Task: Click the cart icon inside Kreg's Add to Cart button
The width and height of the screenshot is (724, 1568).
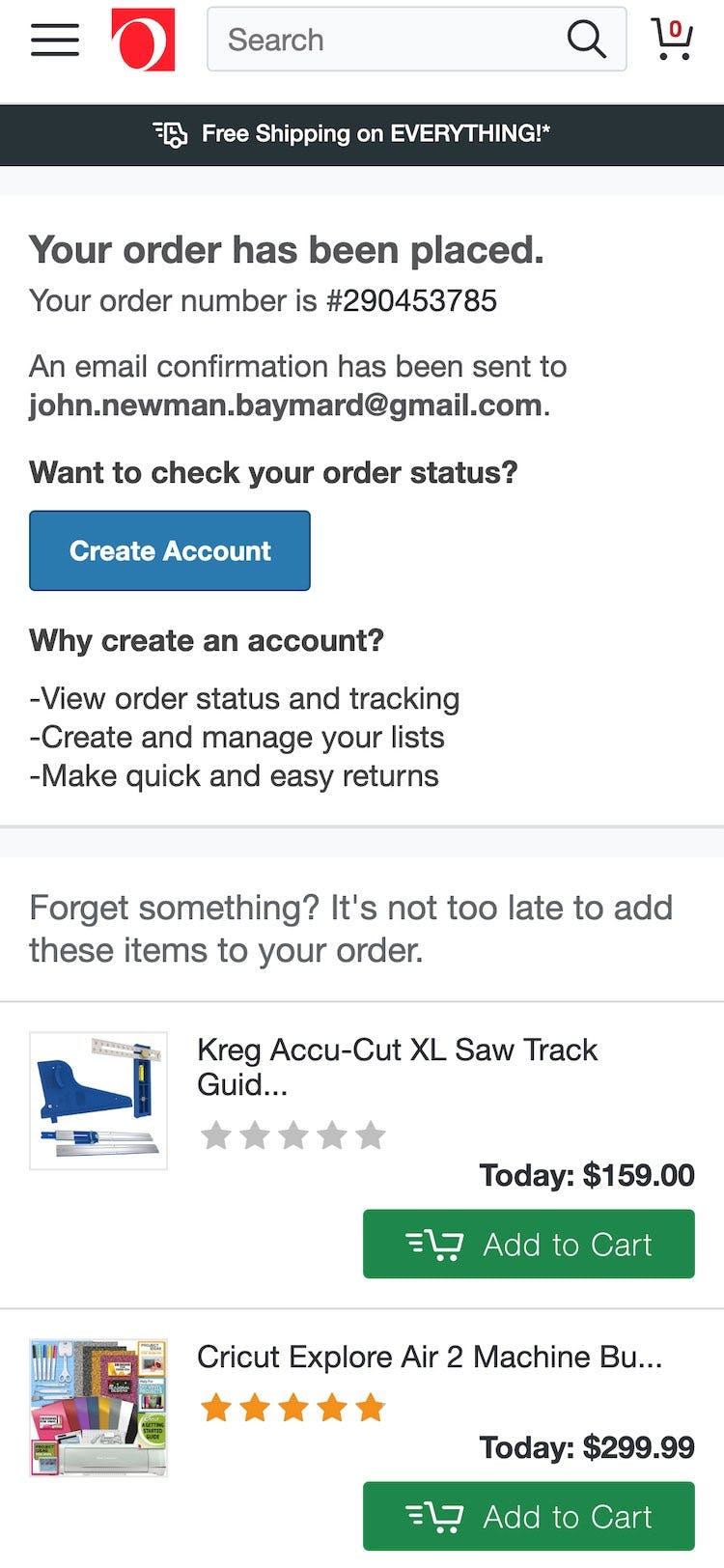Action: point(436,1244)
